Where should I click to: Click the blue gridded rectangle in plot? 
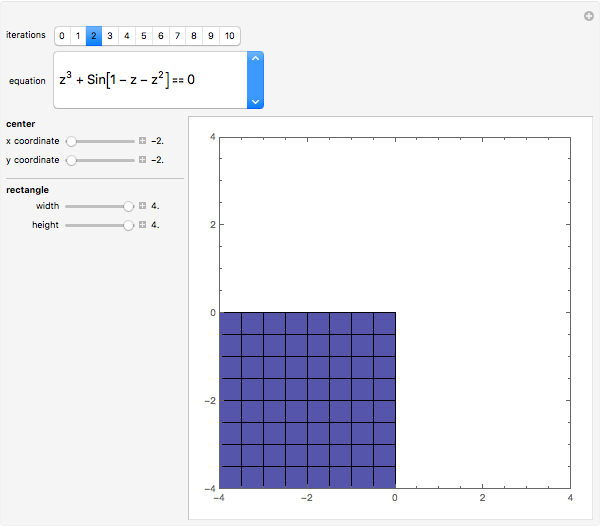point(307,399)
